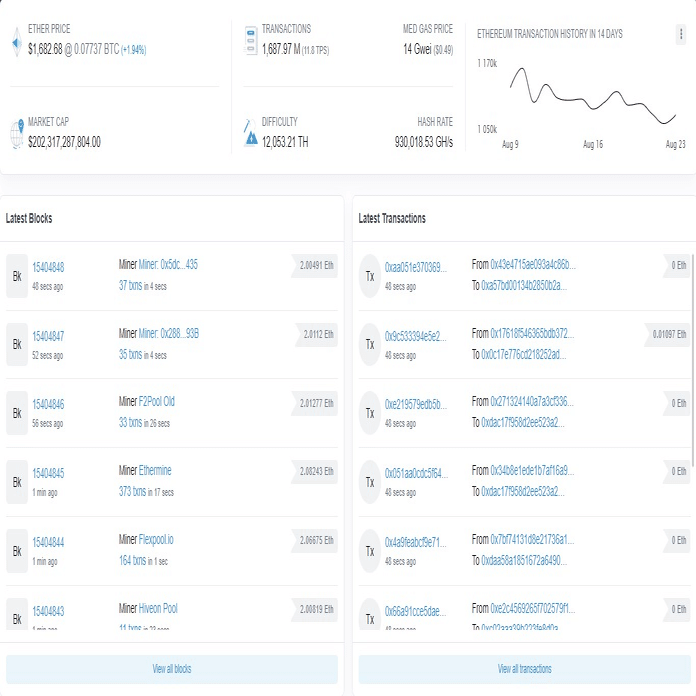Click Bk icon for block 15404844
696x696 pixels.
point(17,551)
